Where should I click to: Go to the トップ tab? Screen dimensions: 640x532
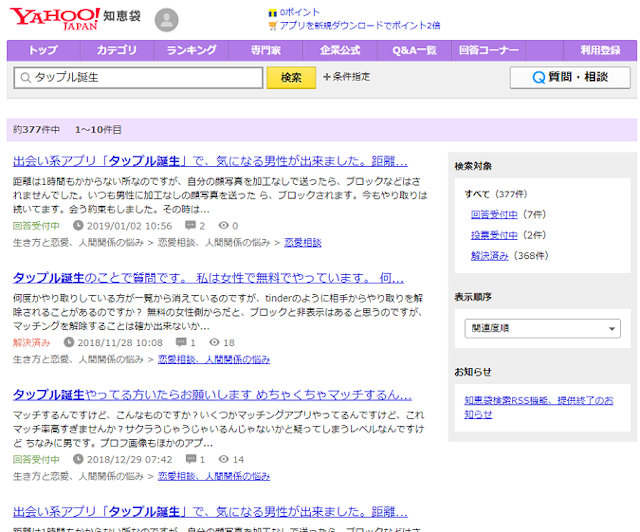pyautogui.click(x=43, y=50)
